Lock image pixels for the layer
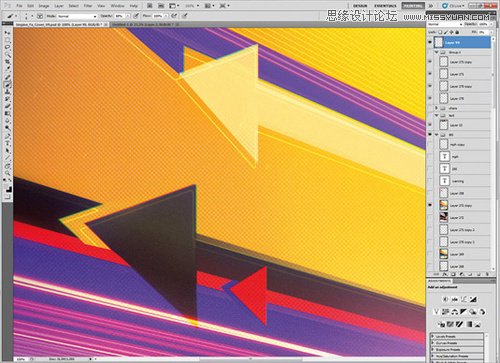500x363 pixels. click(x=446, y=32)
